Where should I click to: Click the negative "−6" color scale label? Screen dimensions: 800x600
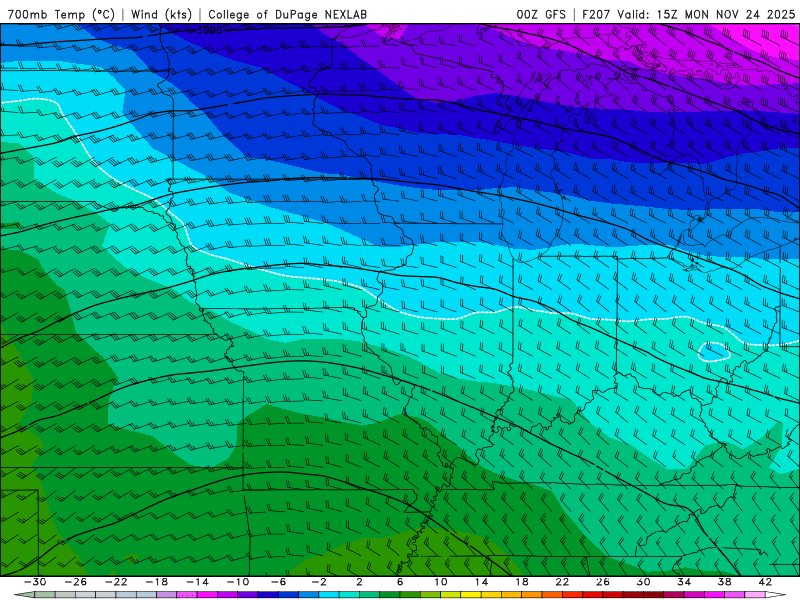point(278,582)
